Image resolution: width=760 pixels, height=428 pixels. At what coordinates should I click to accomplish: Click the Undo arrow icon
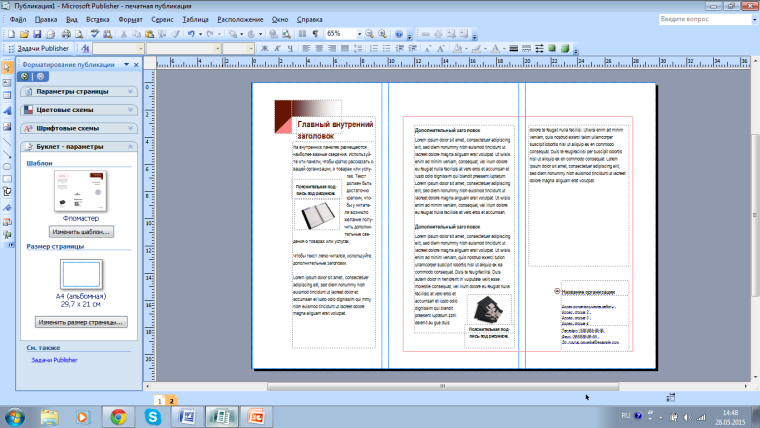[x=190, y=33]
